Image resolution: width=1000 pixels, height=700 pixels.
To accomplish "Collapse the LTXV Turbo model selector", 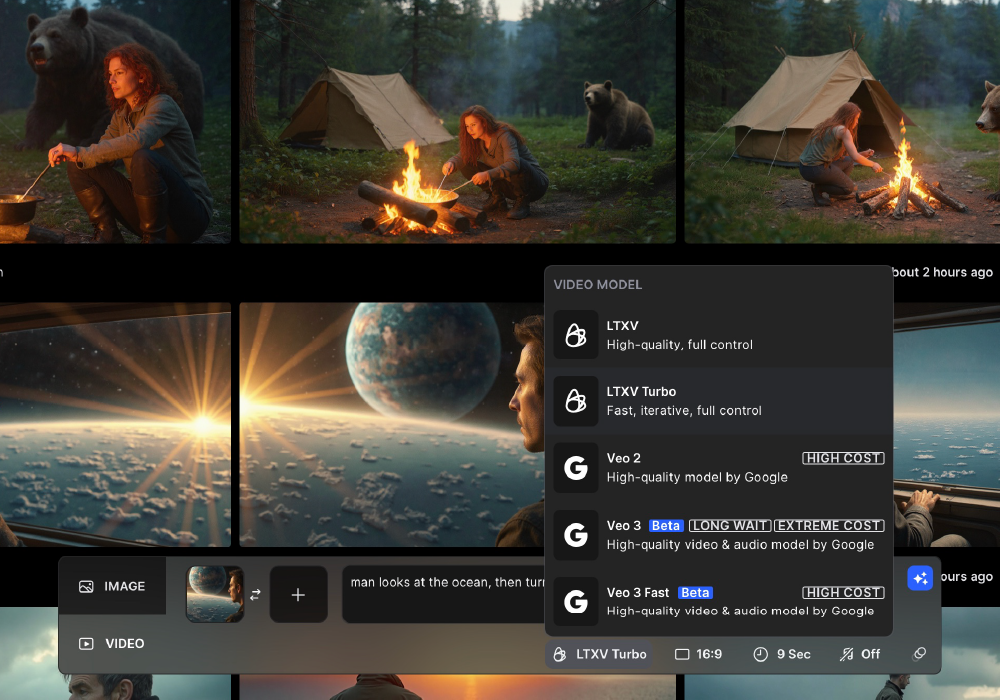I will pos(600,654).
